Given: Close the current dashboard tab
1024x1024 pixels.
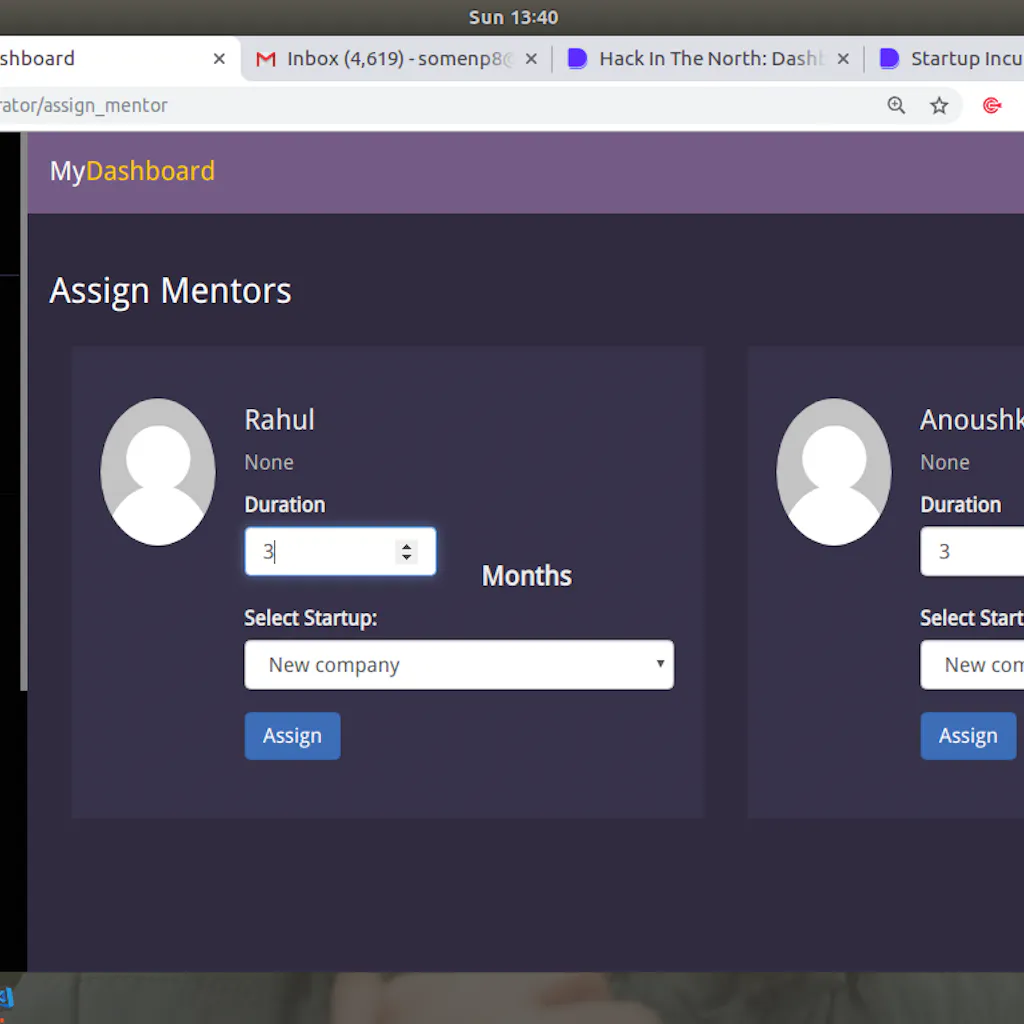Looking at the screenshot, I should coord(219,59).
